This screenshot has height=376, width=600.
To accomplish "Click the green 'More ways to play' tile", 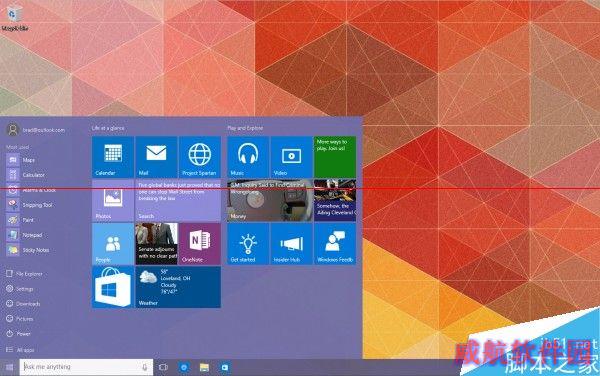I will point(335,157).
